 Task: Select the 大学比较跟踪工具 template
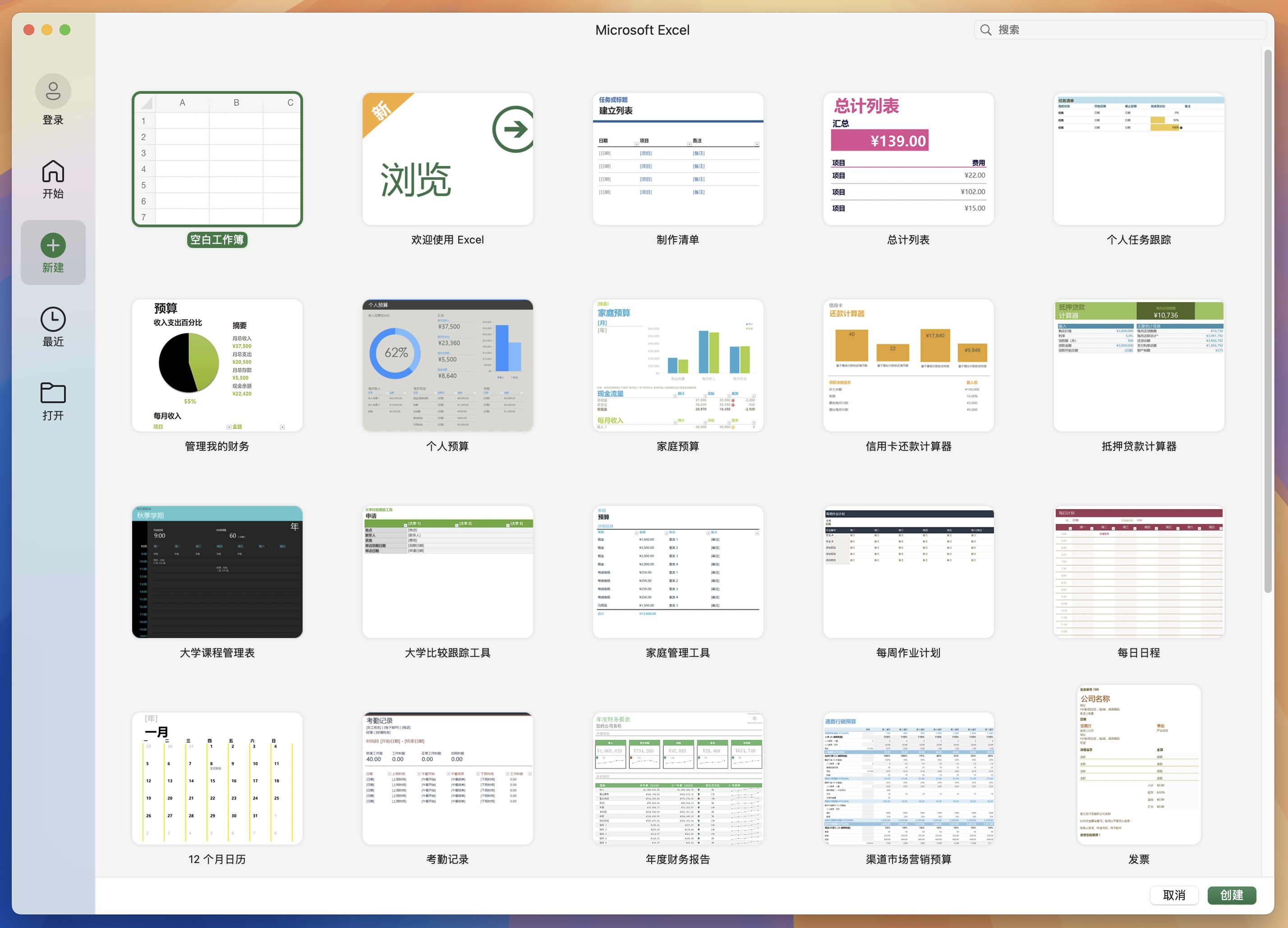[447, 572]
